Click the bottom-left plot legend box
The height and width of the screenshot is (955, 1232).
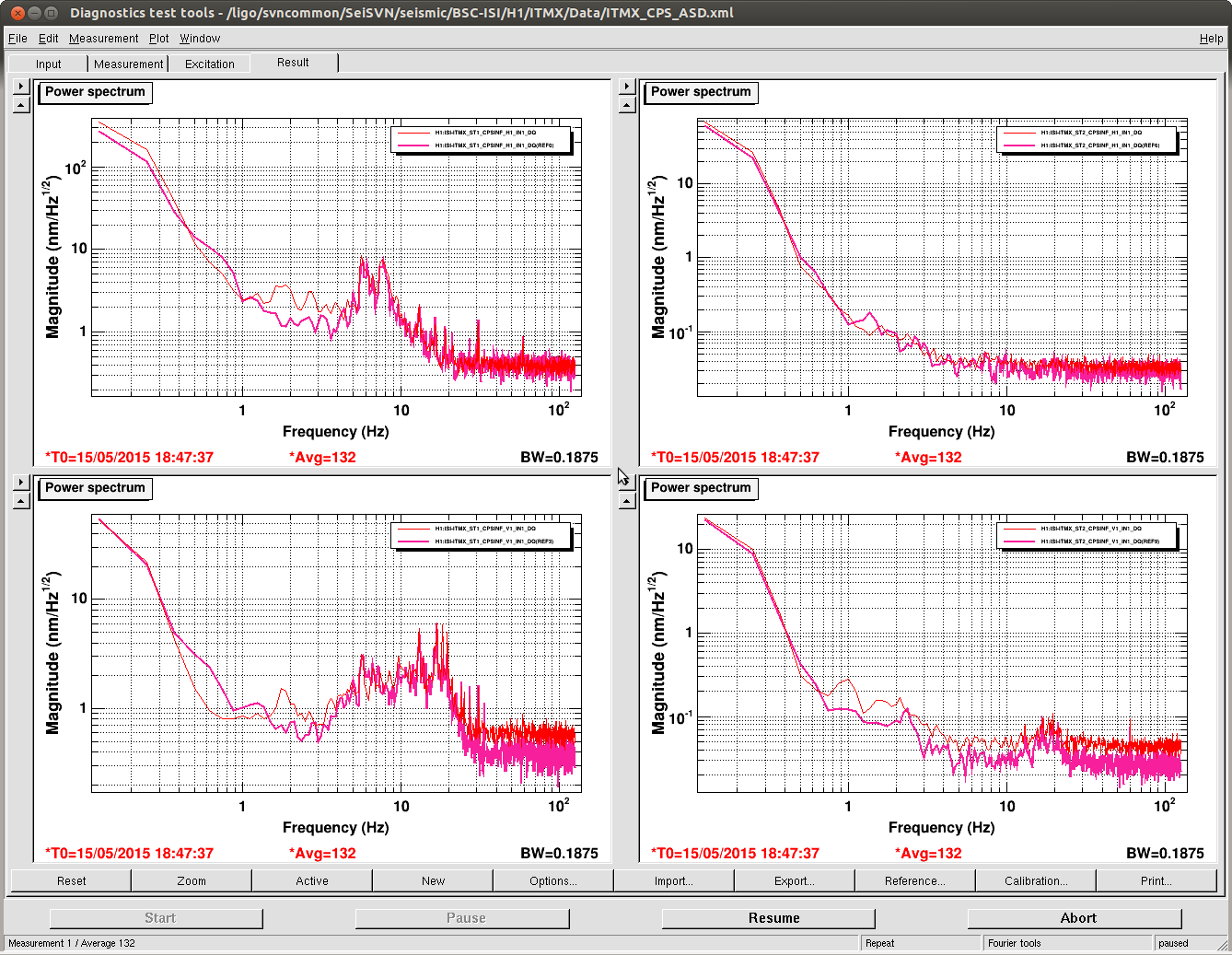481,536
